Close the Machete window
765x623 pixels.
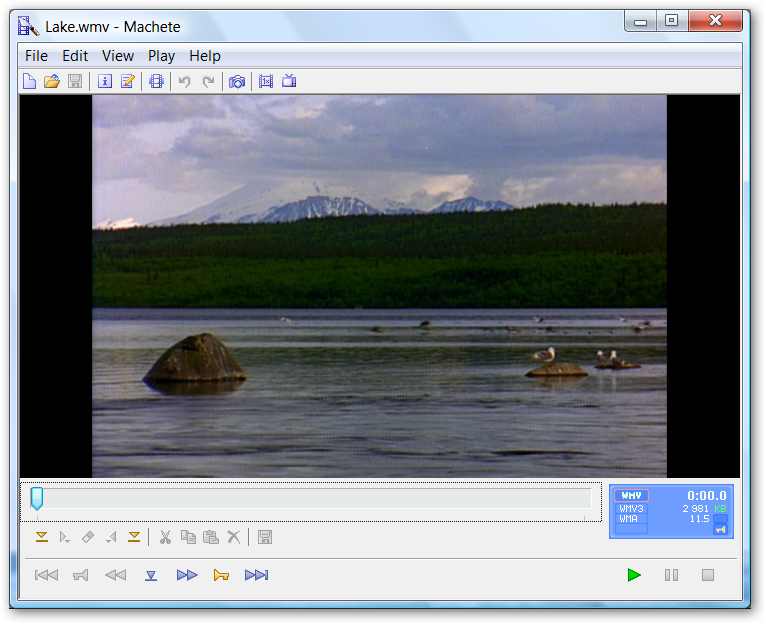point(715,21)
